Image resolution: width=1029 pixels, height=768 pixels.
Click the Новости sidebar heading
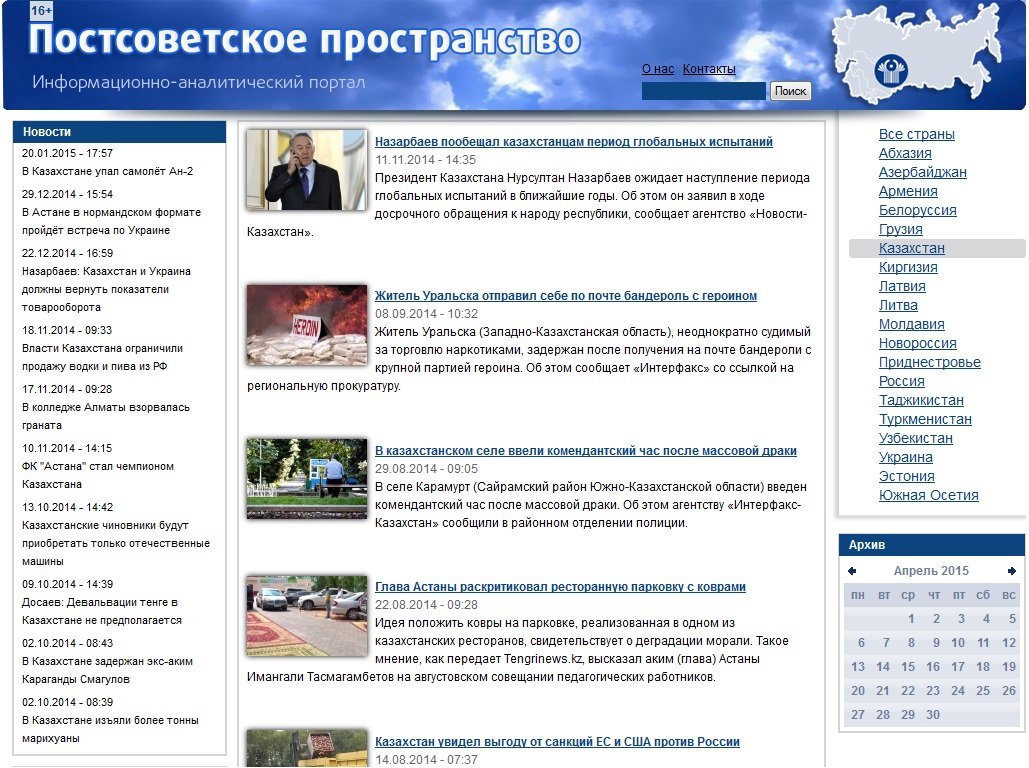point(47,132)
